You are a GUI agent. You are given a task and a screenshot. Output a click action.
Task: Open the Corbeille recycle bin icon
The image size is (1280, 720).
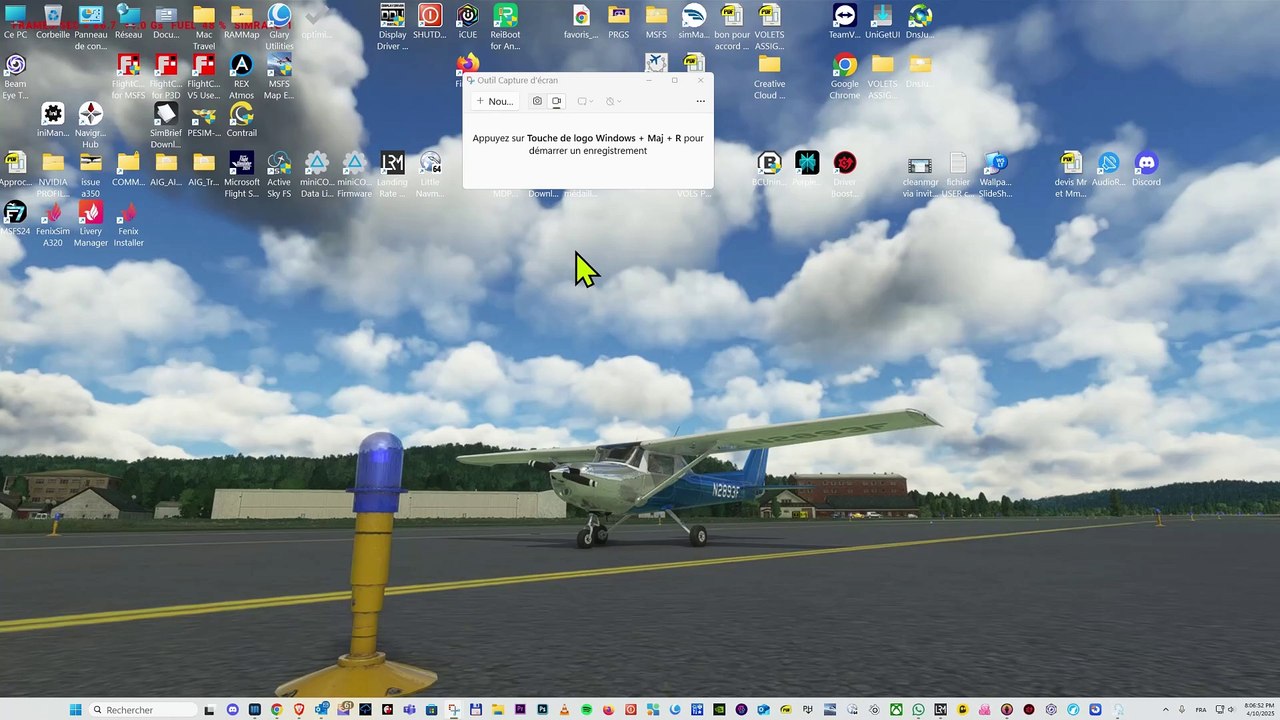point(53,22)
